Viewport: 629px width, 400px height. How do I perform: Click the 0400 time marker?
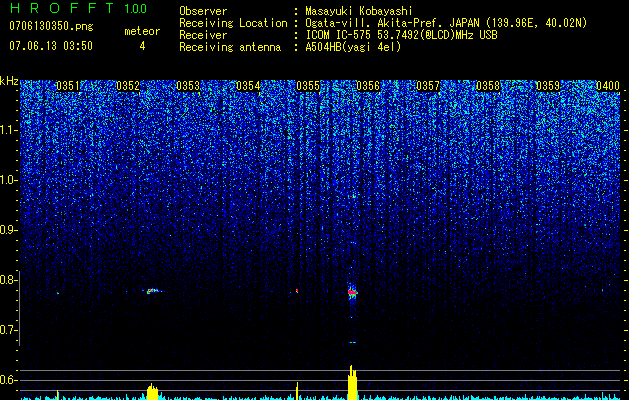point(608,86)
